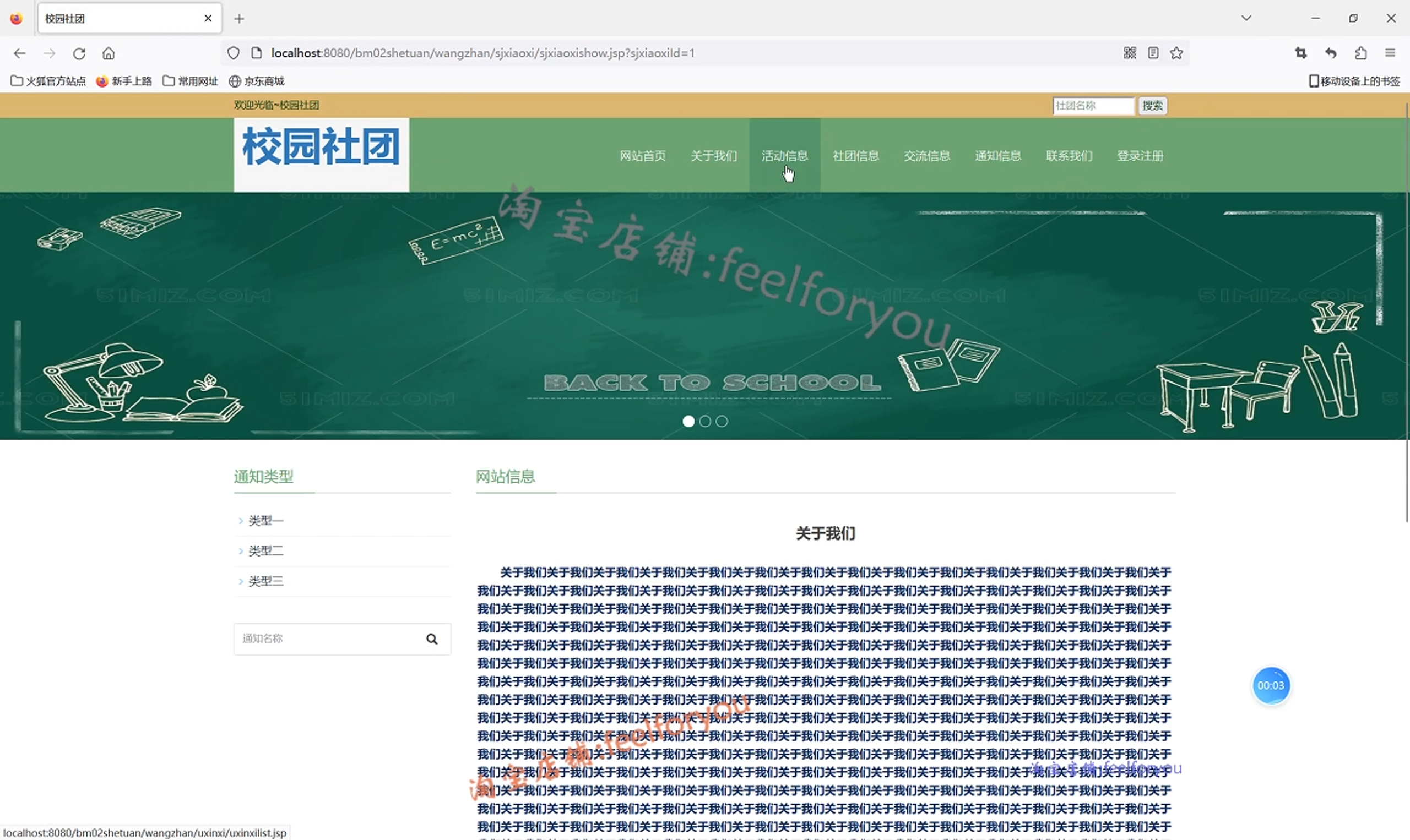Click the 通知类型 sidebar heading

point(263,477)
